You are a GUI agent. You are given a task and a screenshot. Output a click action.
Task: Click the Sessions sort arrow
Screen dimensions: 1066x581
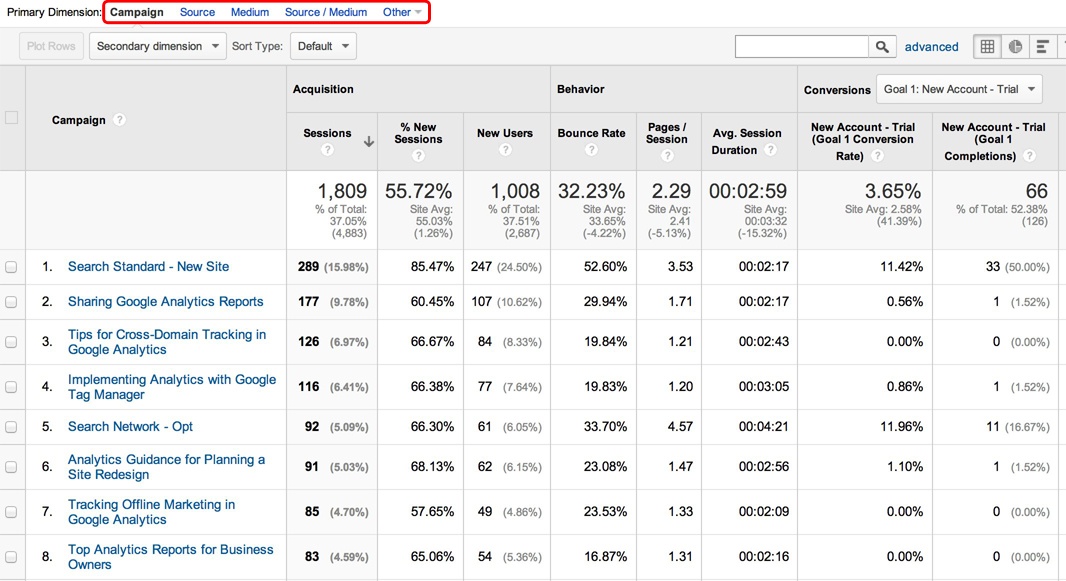[369, 142]
